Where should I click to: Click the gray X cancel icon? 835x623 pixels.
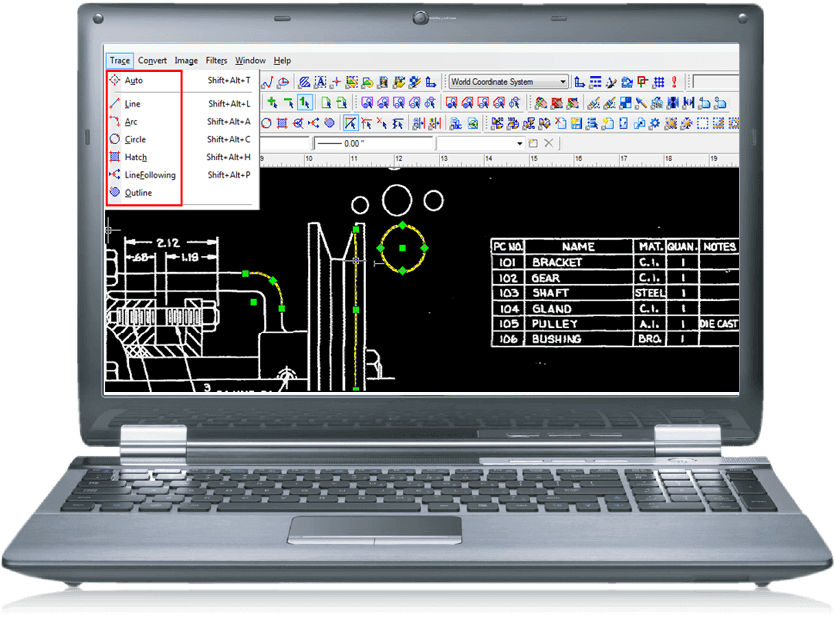(548, 144)
